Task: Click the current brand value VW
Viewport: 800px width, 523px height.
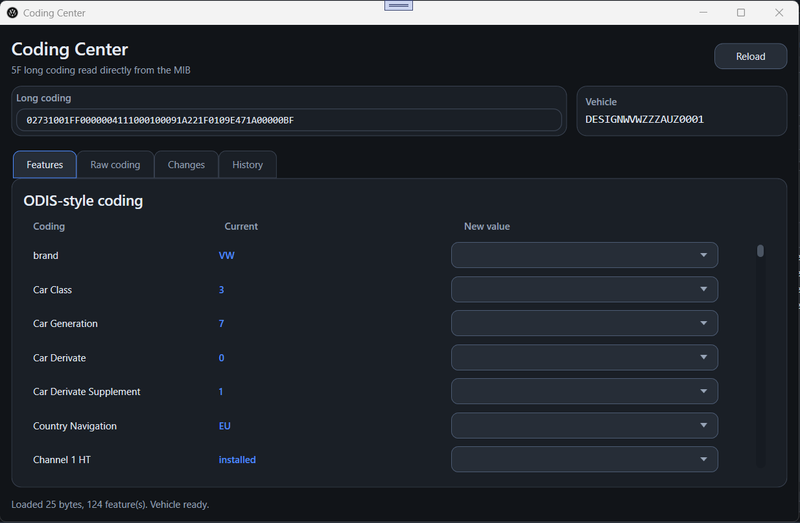Action: pyautogui.click(x=227, y=256)
